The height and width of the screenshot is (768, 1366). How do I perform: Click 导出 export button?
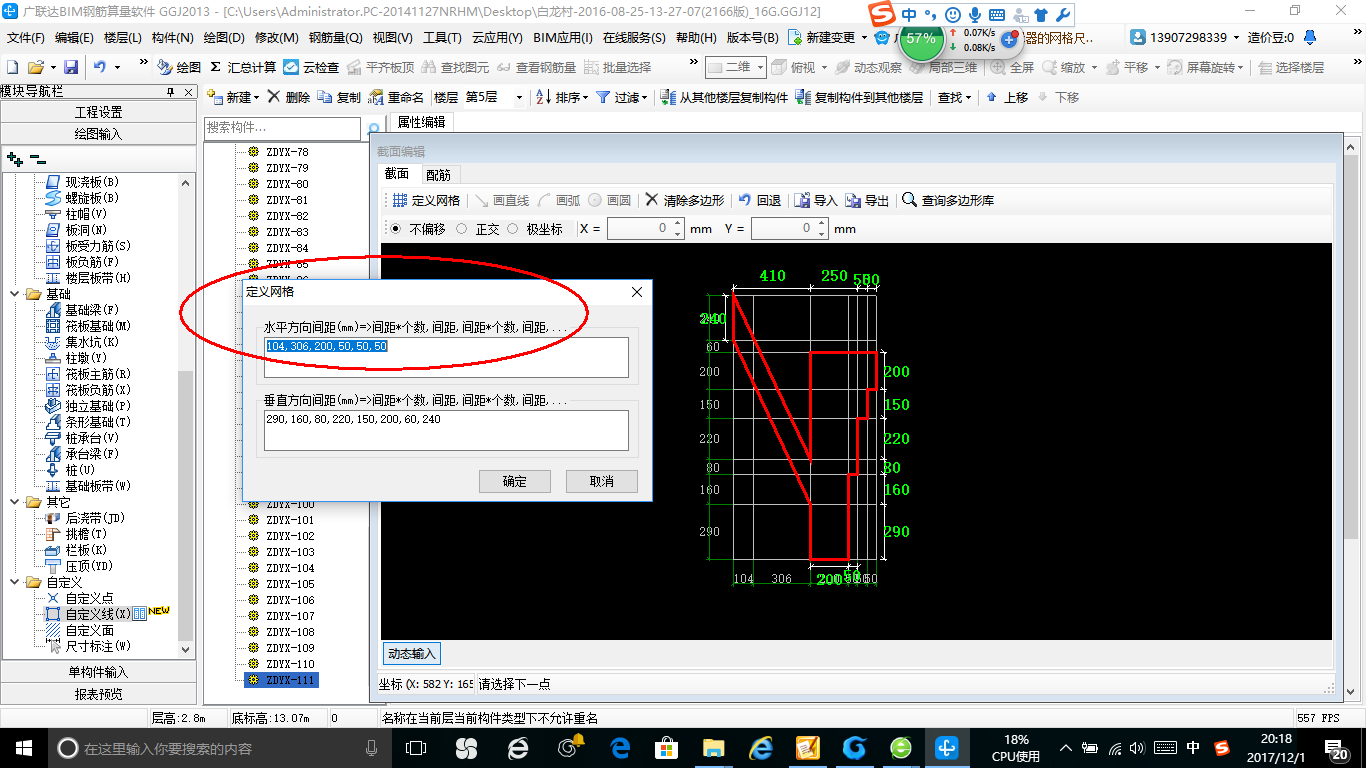[x=867, y=200]
